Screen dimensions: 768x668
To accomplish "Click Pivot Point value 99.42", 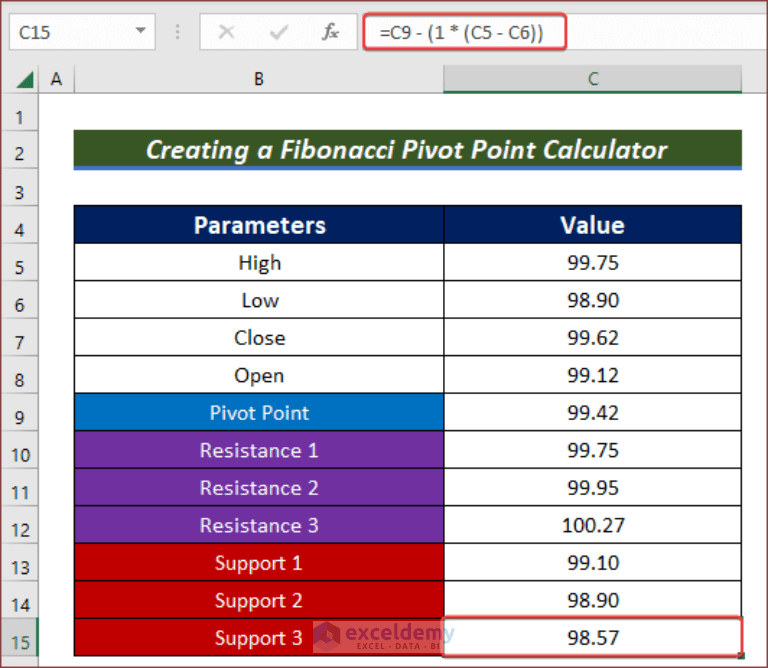I will point(593,412).
